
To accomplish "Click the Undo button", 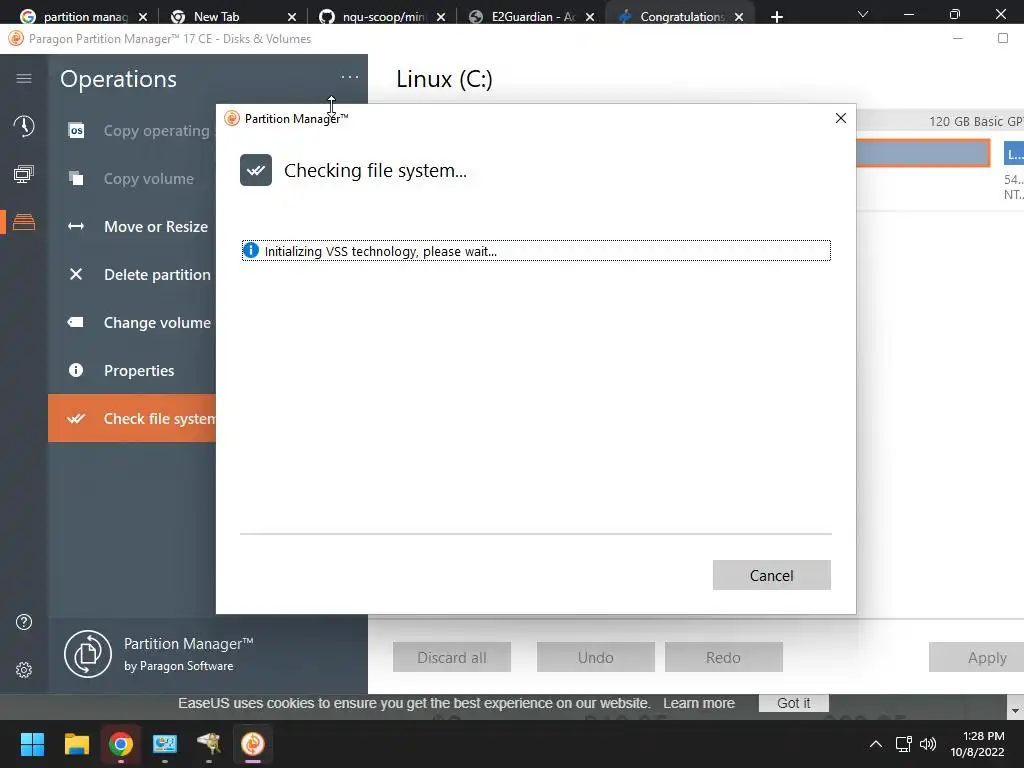I will (596, 657).
